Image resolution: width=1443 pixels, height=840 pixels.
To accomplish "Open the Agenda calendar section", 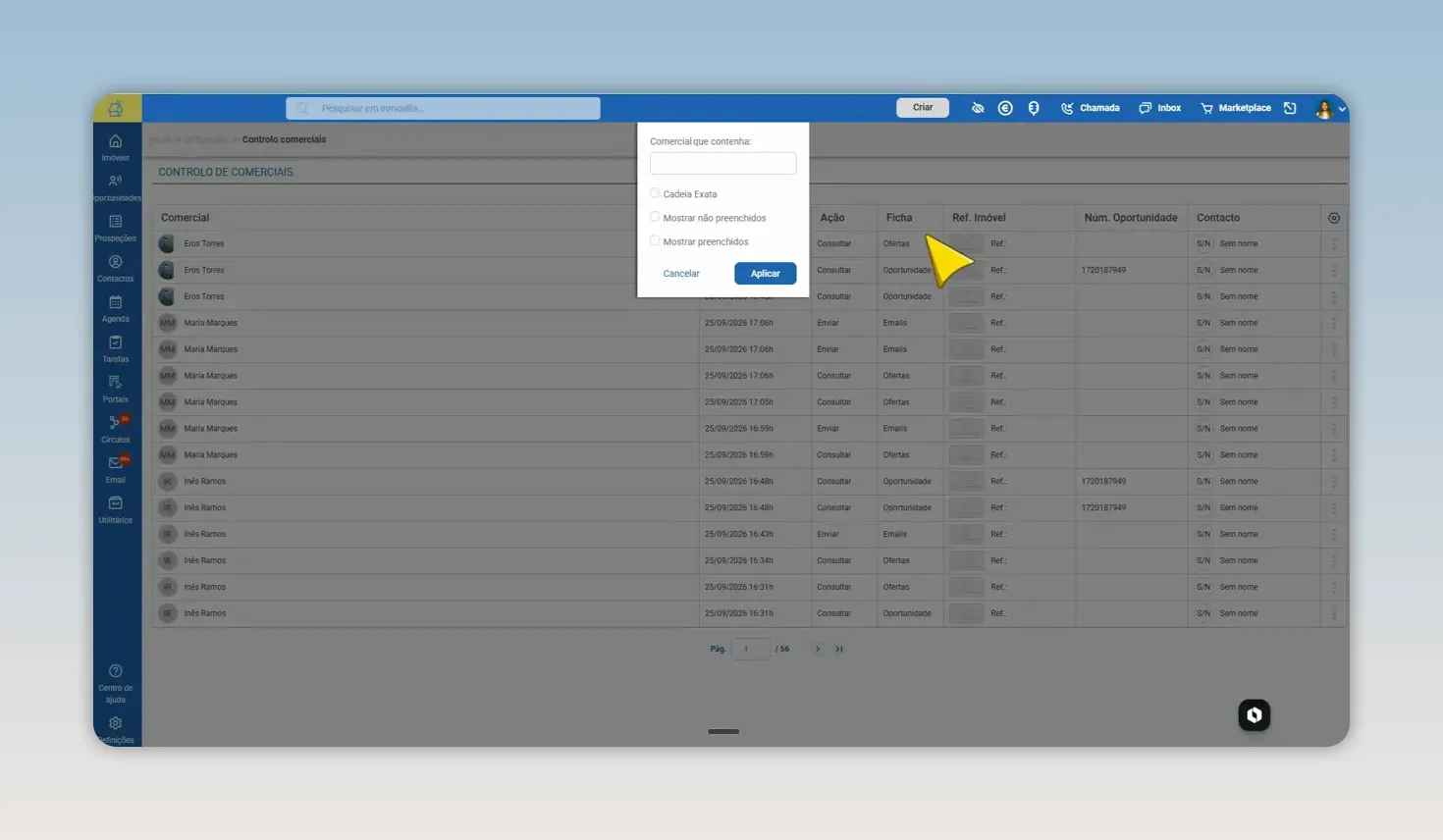I will click(115, 308).
